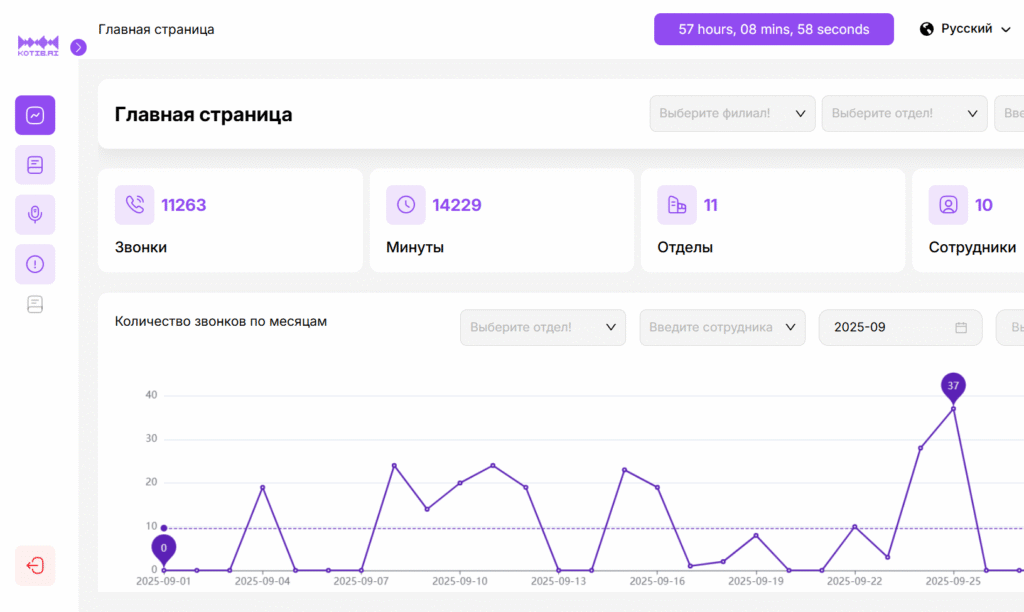Image resolution: width=1024 pixels, height=612 pixels.
Task: Click the Отделы stat card
Action: tap(772, 220)
